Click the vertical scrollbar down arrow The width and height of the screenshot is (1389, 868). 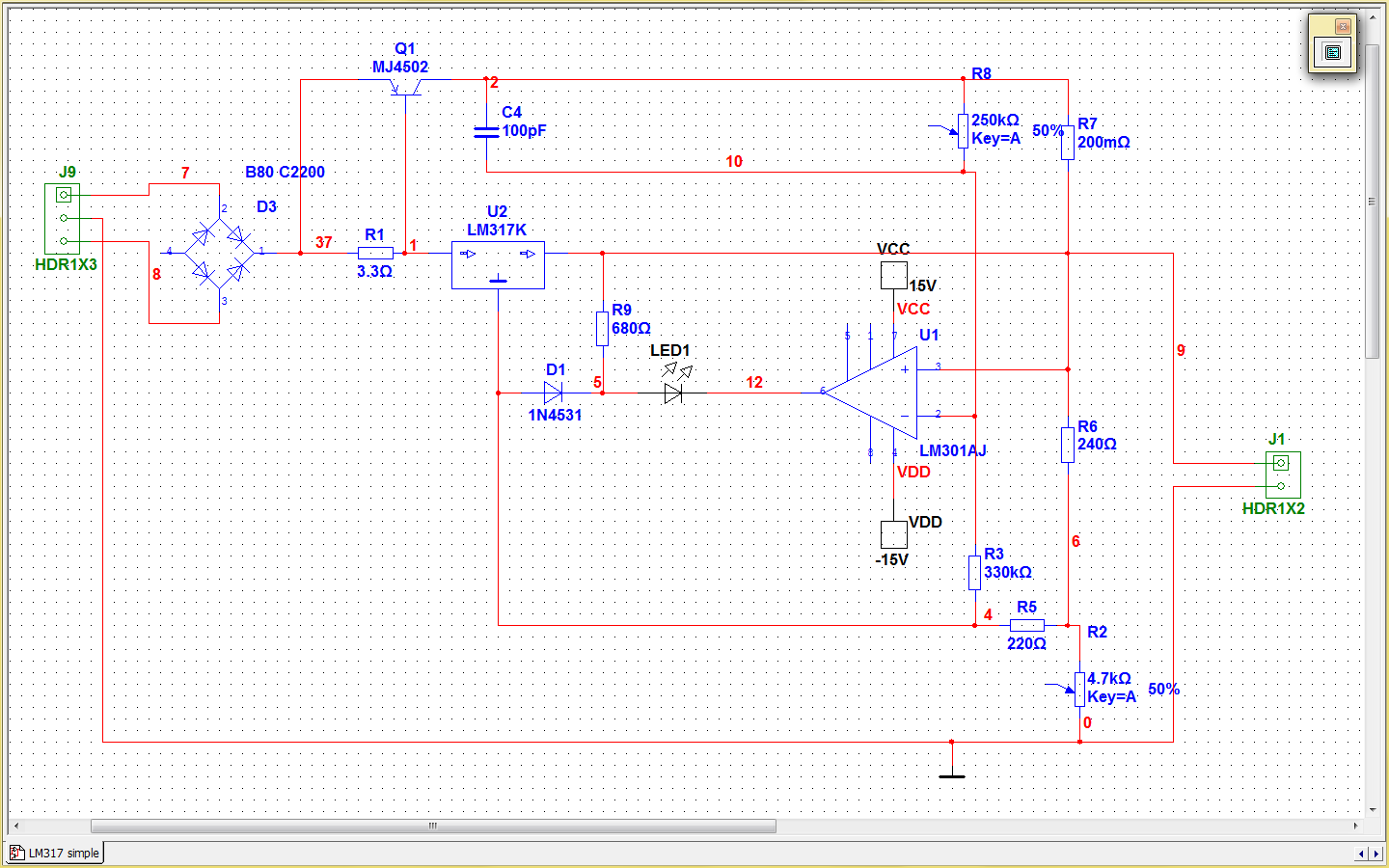(1373, 809)
